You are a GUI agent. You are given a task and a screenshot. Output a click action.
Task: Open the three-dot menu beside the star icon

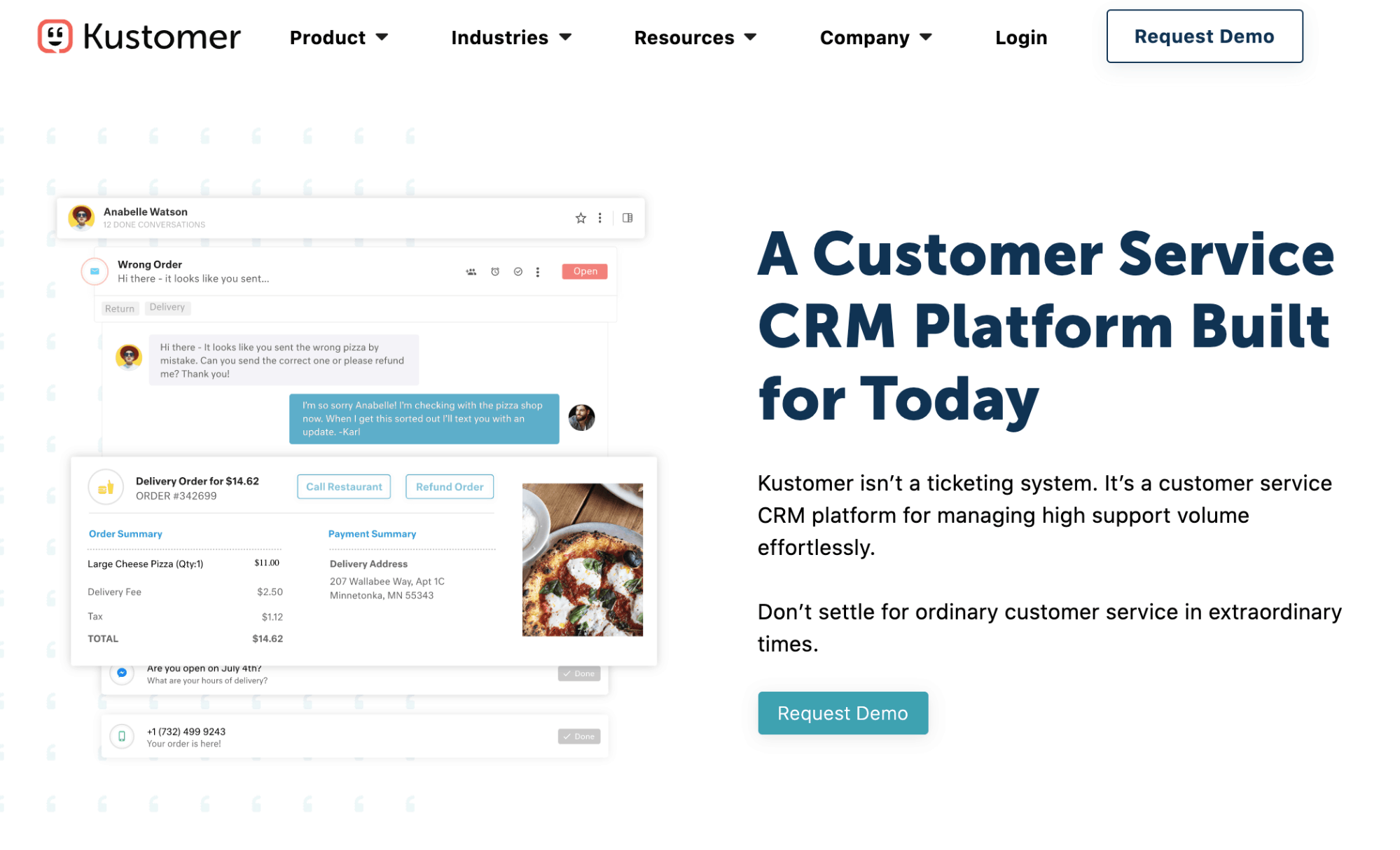click(x=600, y=218)
